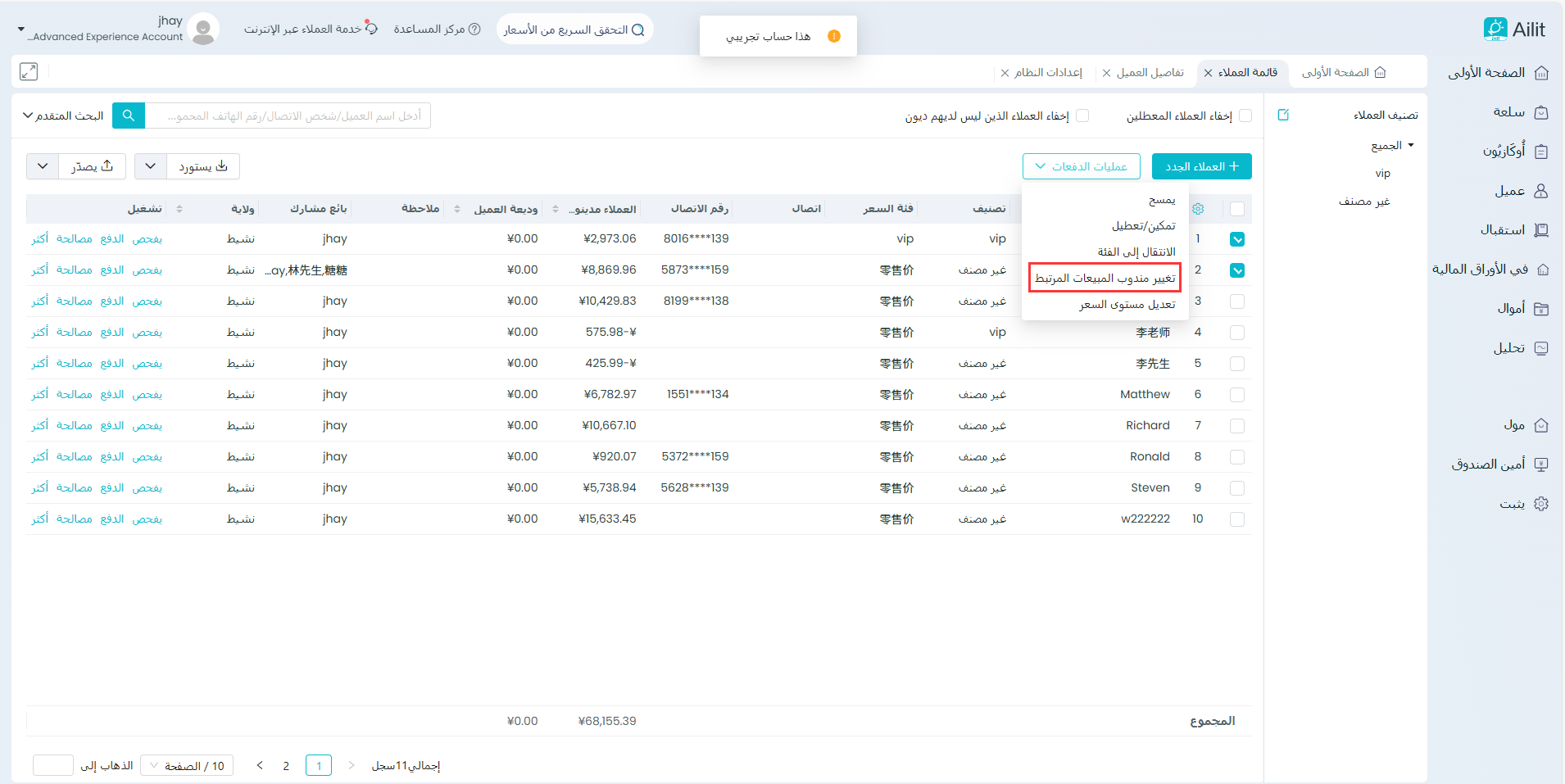Check the select-all header checkbox
Image resolution: width=1565 pixels, height=784 pixels.
1237,209
